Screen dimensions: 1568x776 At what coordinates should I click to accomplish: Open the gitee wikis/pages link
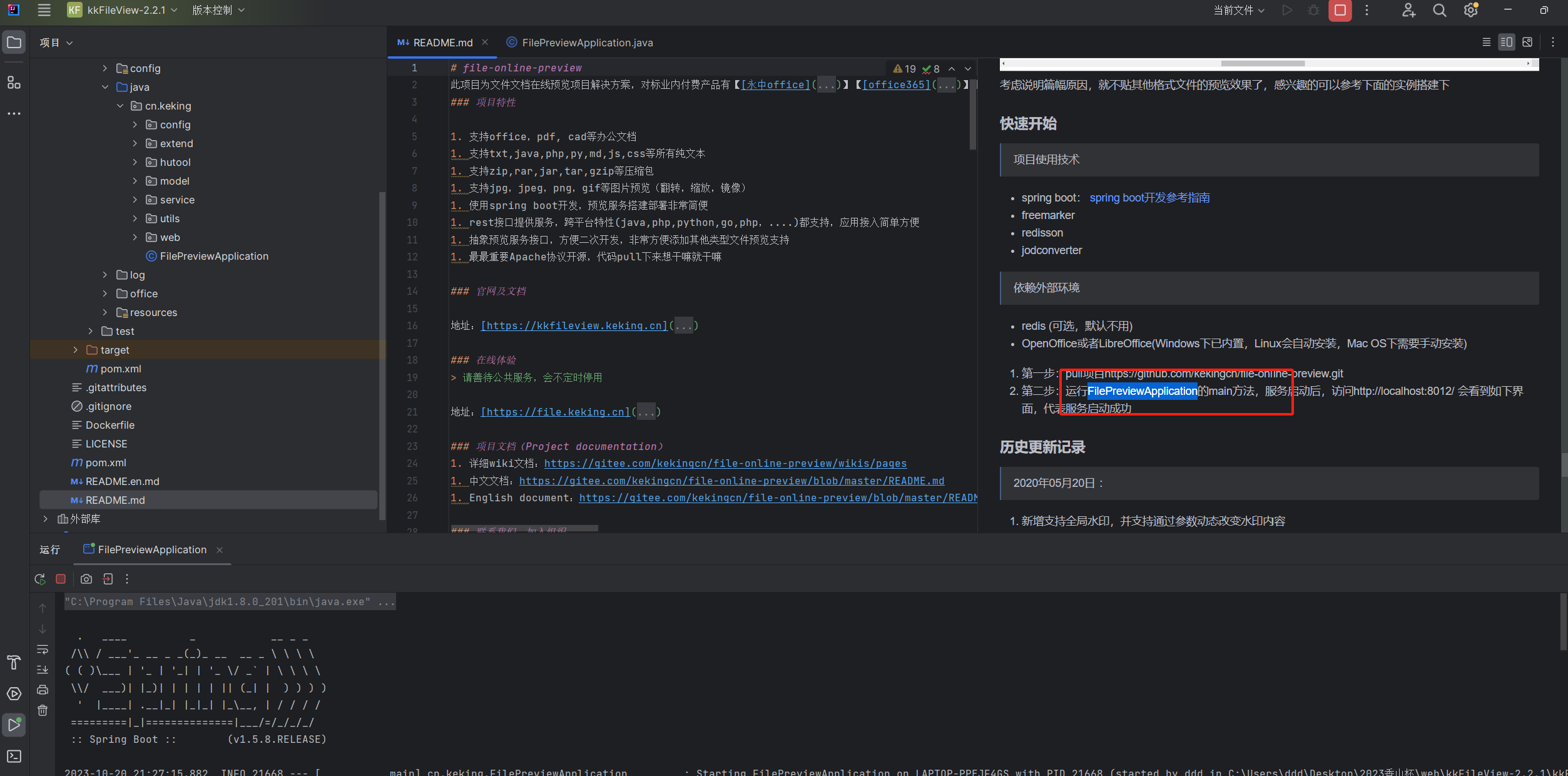click(725, 463)
